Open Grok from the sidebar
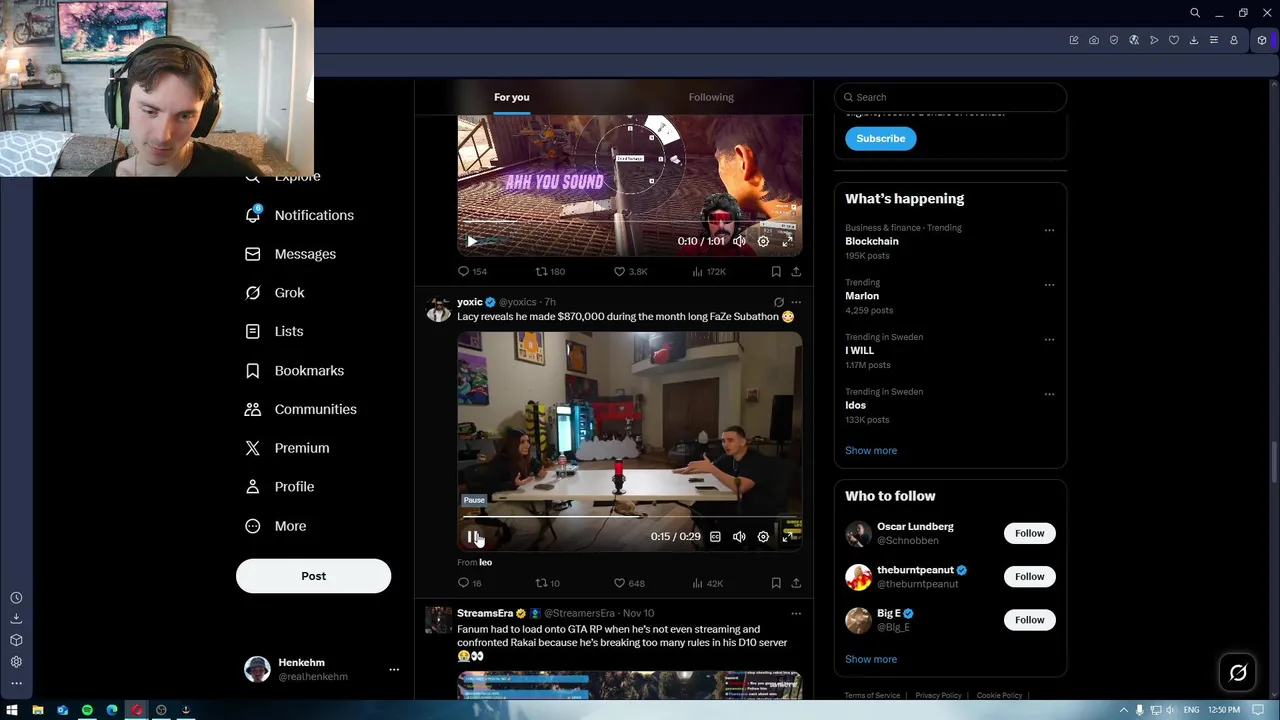Viewport: 1280px width, 720px height. click(274, 293)
